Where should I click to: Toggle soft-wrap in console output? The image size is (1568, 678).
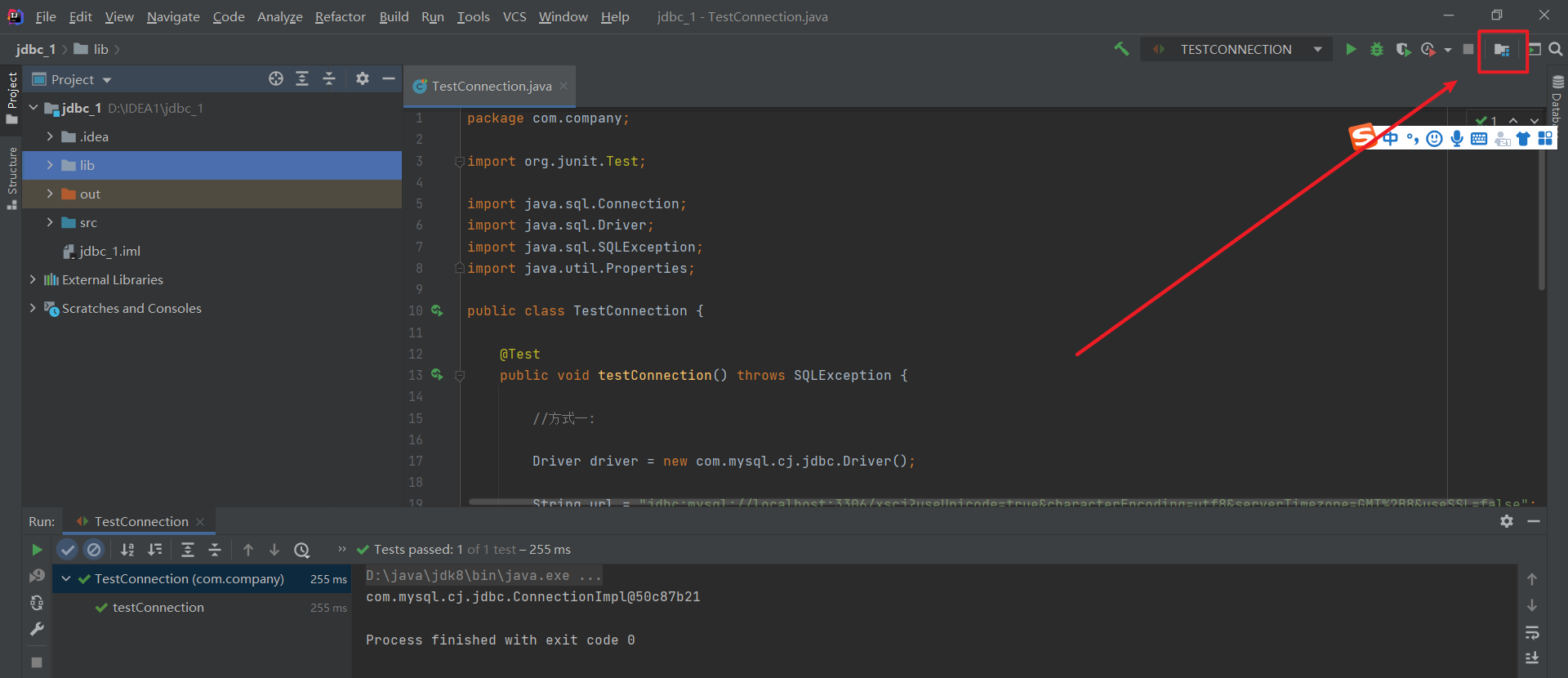1532,632
